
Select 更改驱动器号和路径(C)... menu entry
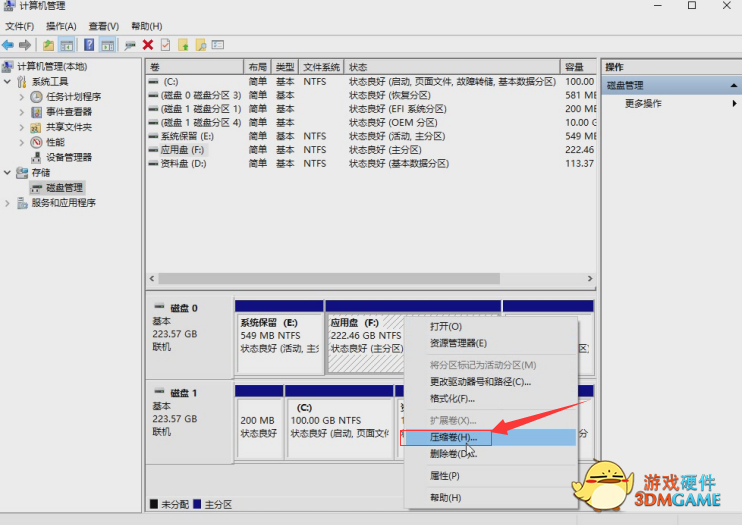[x=490, y=382]
